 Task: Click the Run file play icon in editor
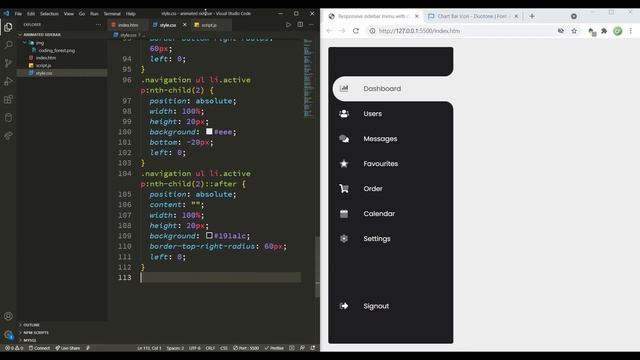289,24
